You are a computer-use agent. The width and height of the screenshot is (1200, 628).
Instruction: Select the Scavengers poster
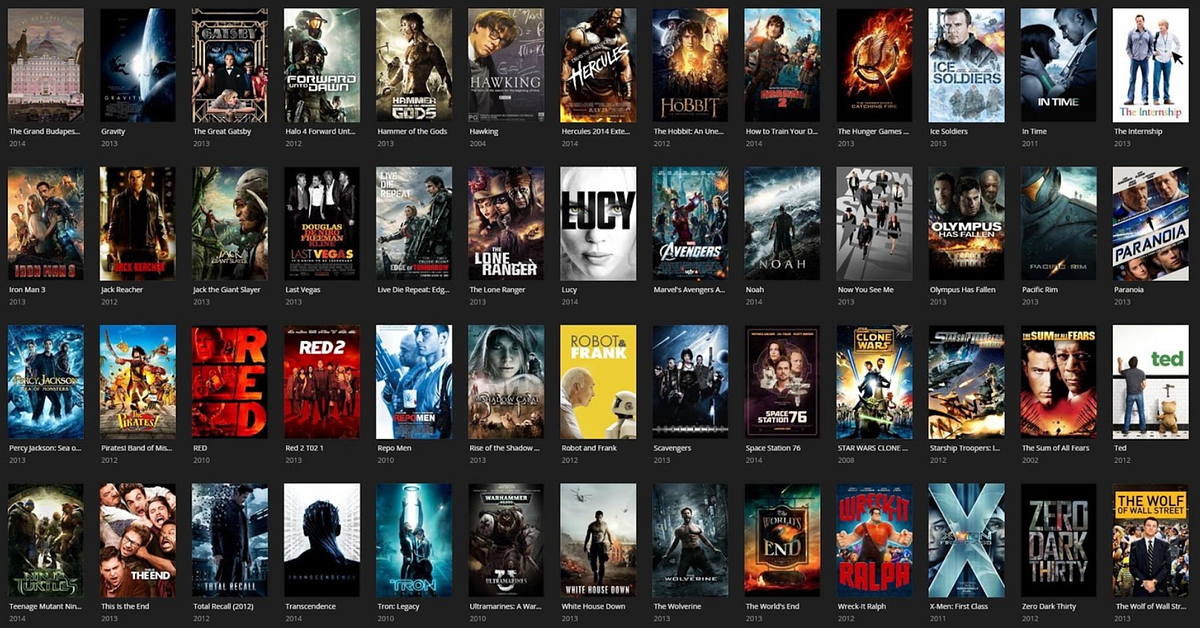point(690,382)
